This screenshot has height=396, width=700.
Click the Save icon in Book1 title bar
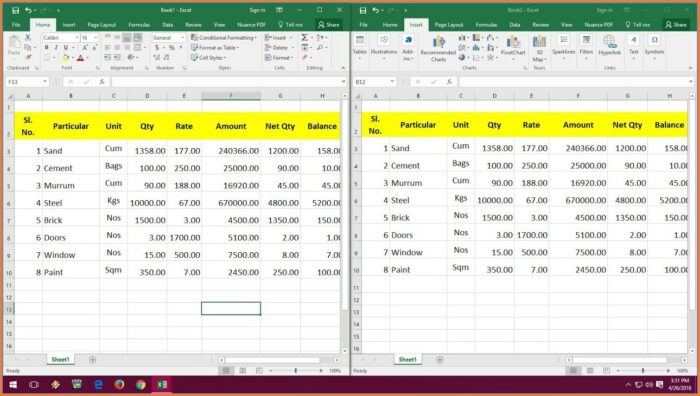pos(16,10)
